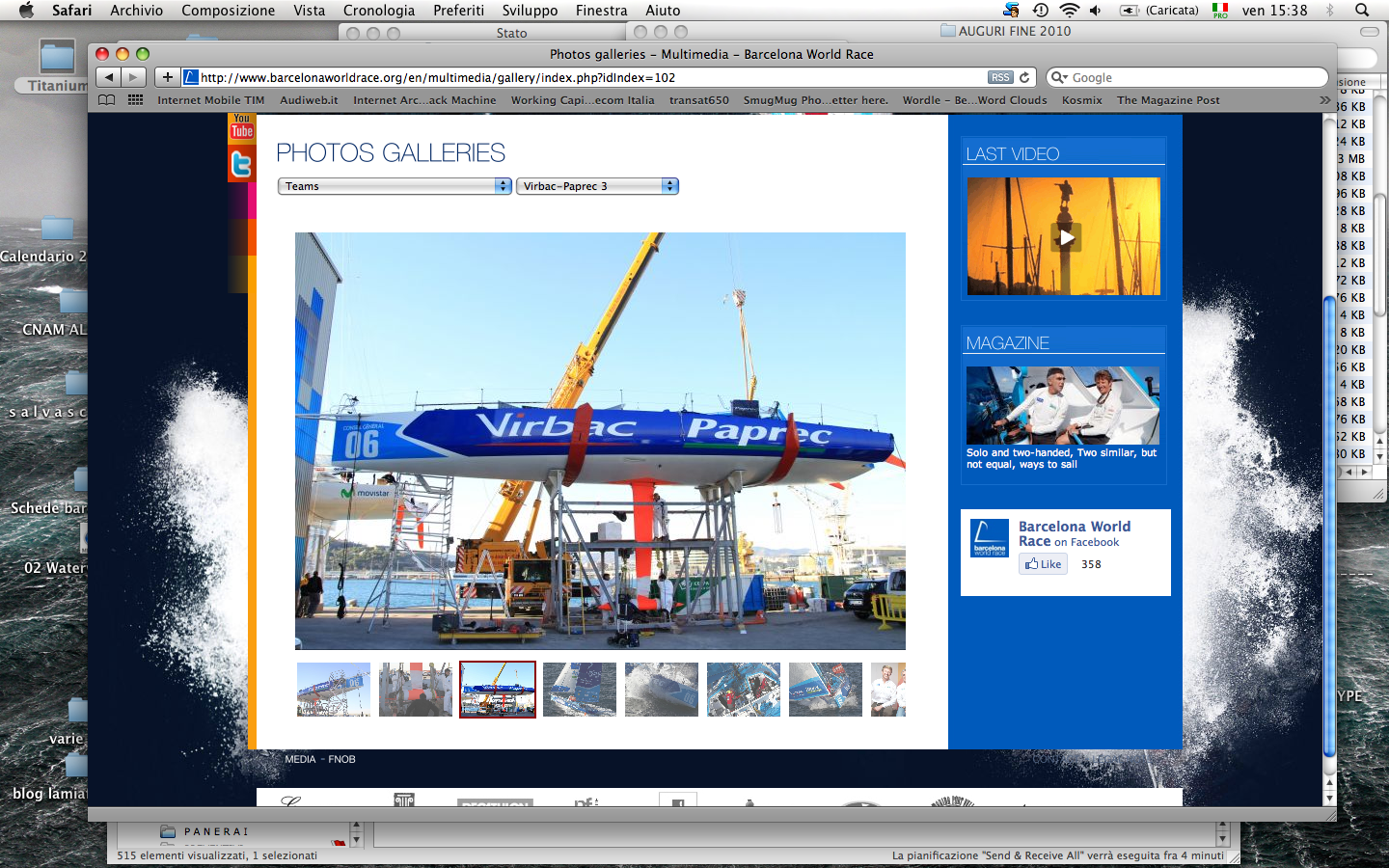Open the Magazine sailors photo

(x=1063, y=405)
